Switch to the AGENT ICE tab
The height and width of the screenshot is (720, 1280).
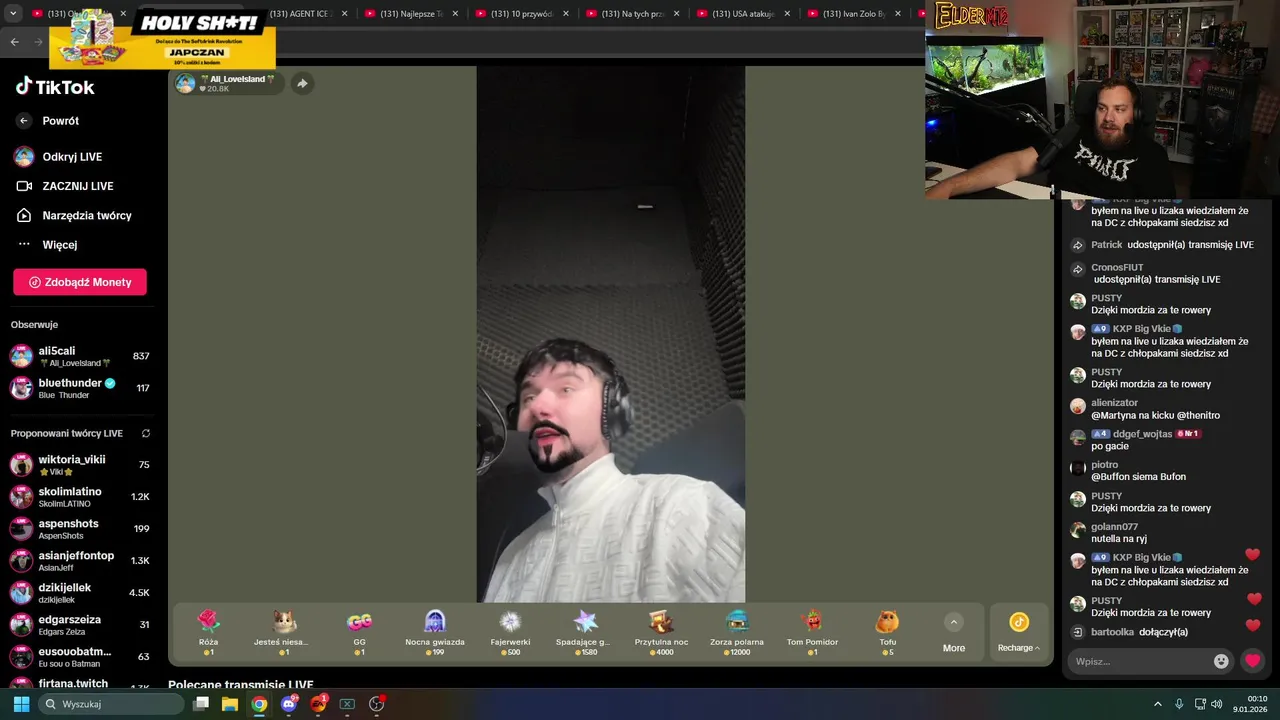pyautogui.click(x=299, y=14)
